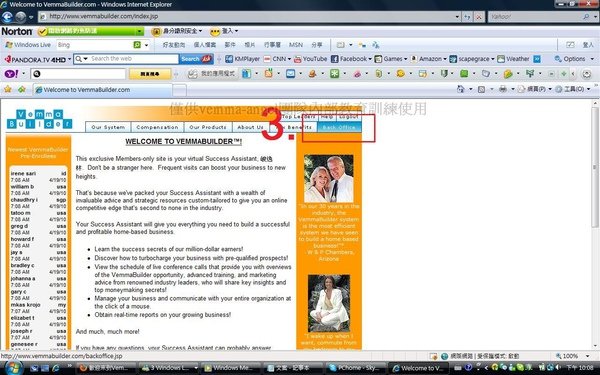Viewport: 600px width, 375px height.
Task: Click the Weather toolbar shortcut
Action: [514, 59]
